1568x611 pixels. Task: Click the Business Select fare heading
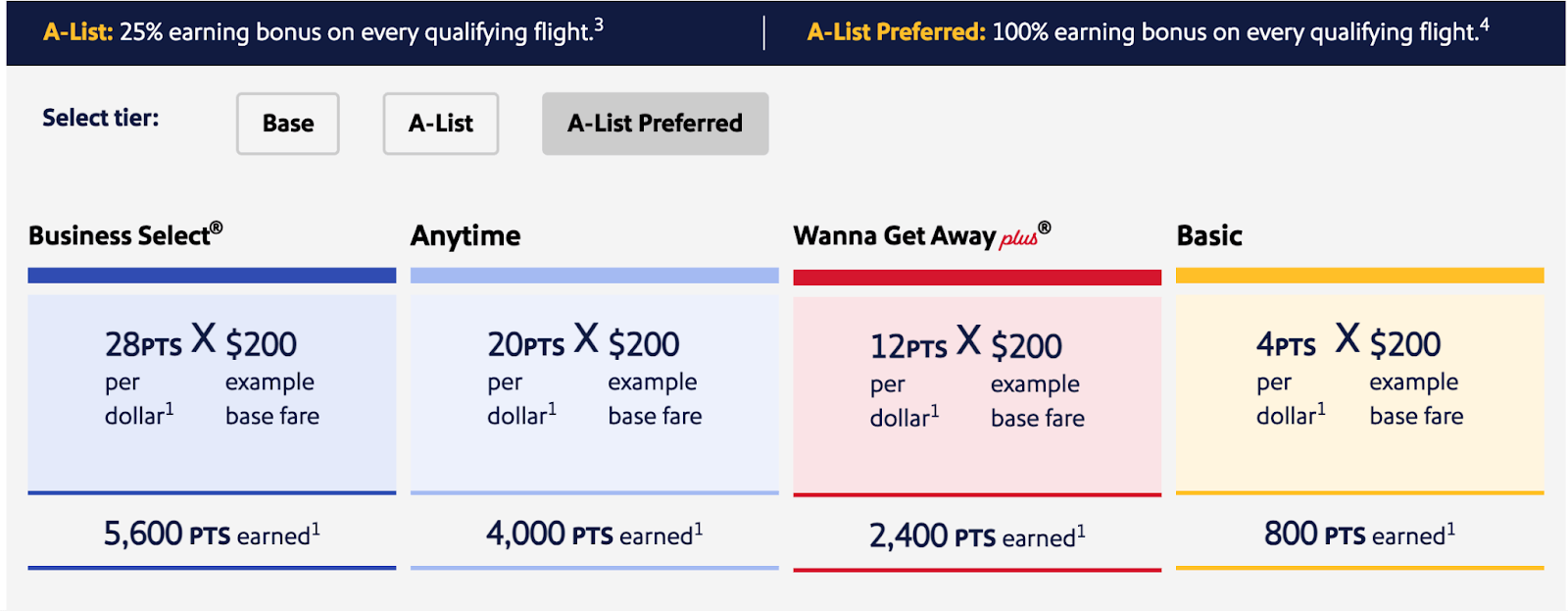click(125, 235)
